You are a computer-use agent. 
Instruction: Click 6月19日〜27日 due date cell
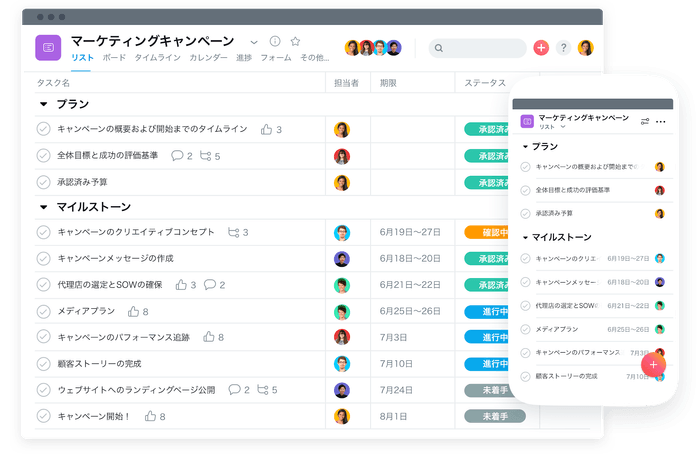pos(410,232)
